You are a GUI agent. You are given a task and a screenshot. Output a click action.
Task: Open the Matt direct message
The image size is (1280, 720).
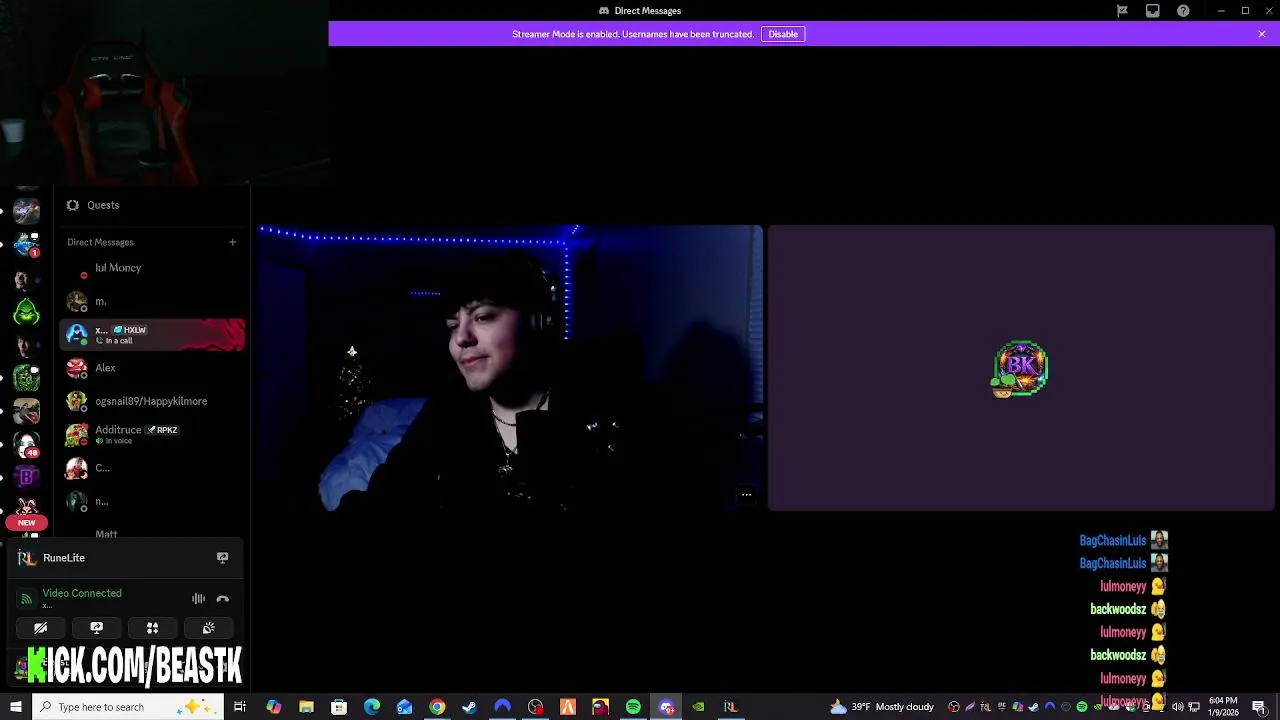152,533
